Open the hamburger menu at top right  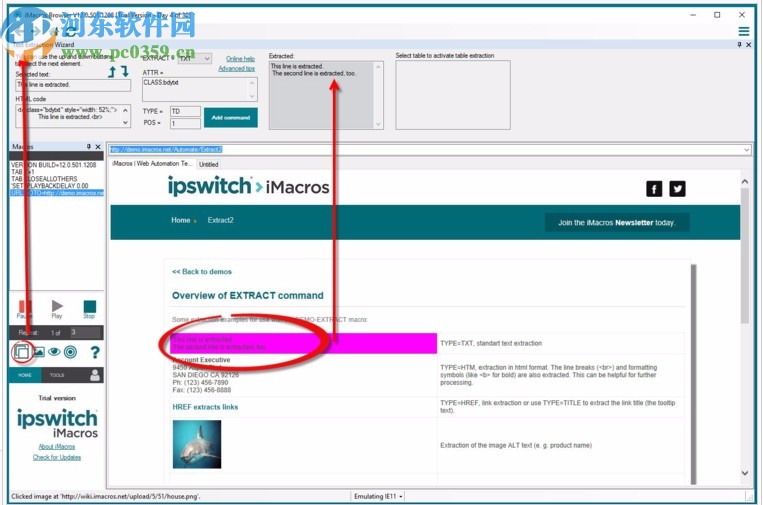pos(744,31)
